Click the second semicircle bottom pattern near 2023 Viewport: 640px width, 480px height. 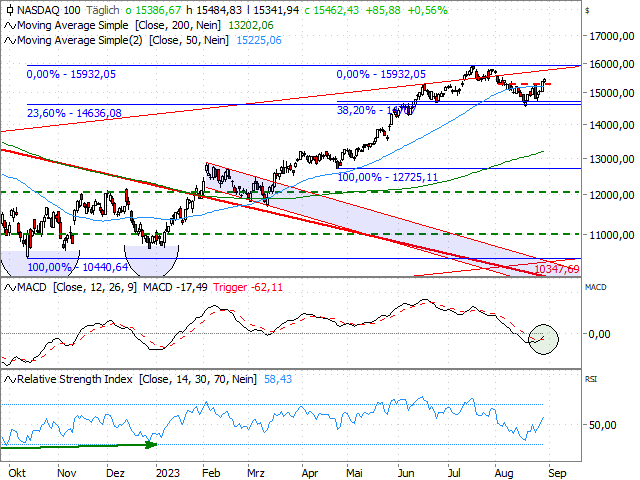(x=151, y=260)
